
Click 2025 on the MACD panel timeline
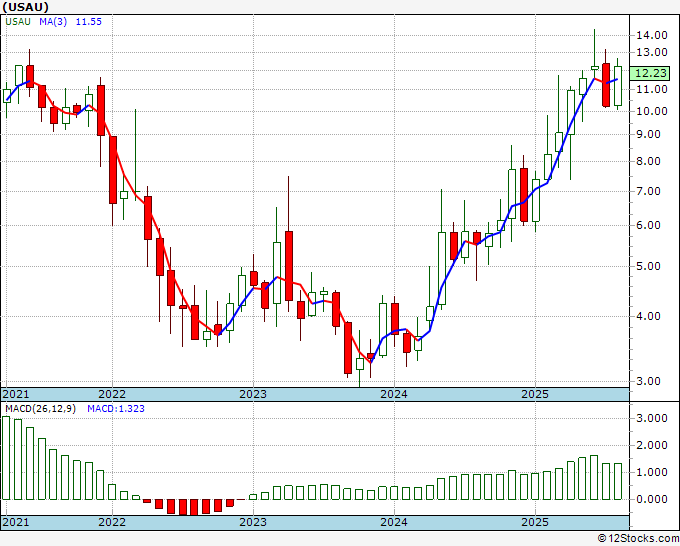[x=535, y=522]
